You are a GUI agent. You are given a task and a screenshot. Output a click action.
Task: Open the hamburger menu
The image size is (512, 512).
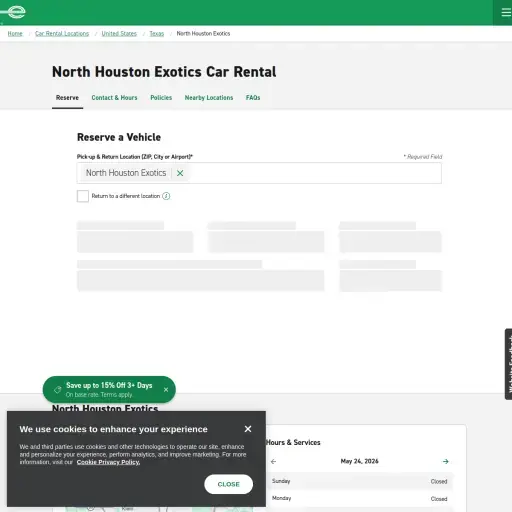506,12
